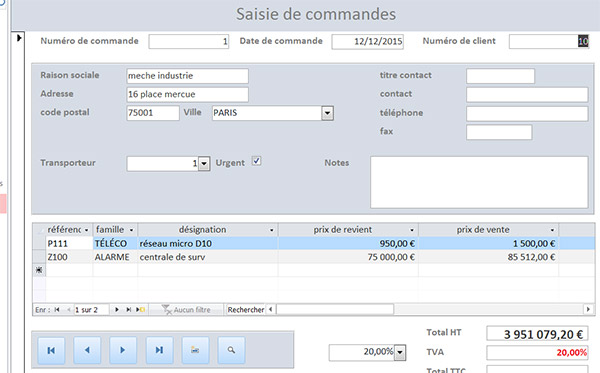Click the magnifying glass search button

(x=231, y=350)
